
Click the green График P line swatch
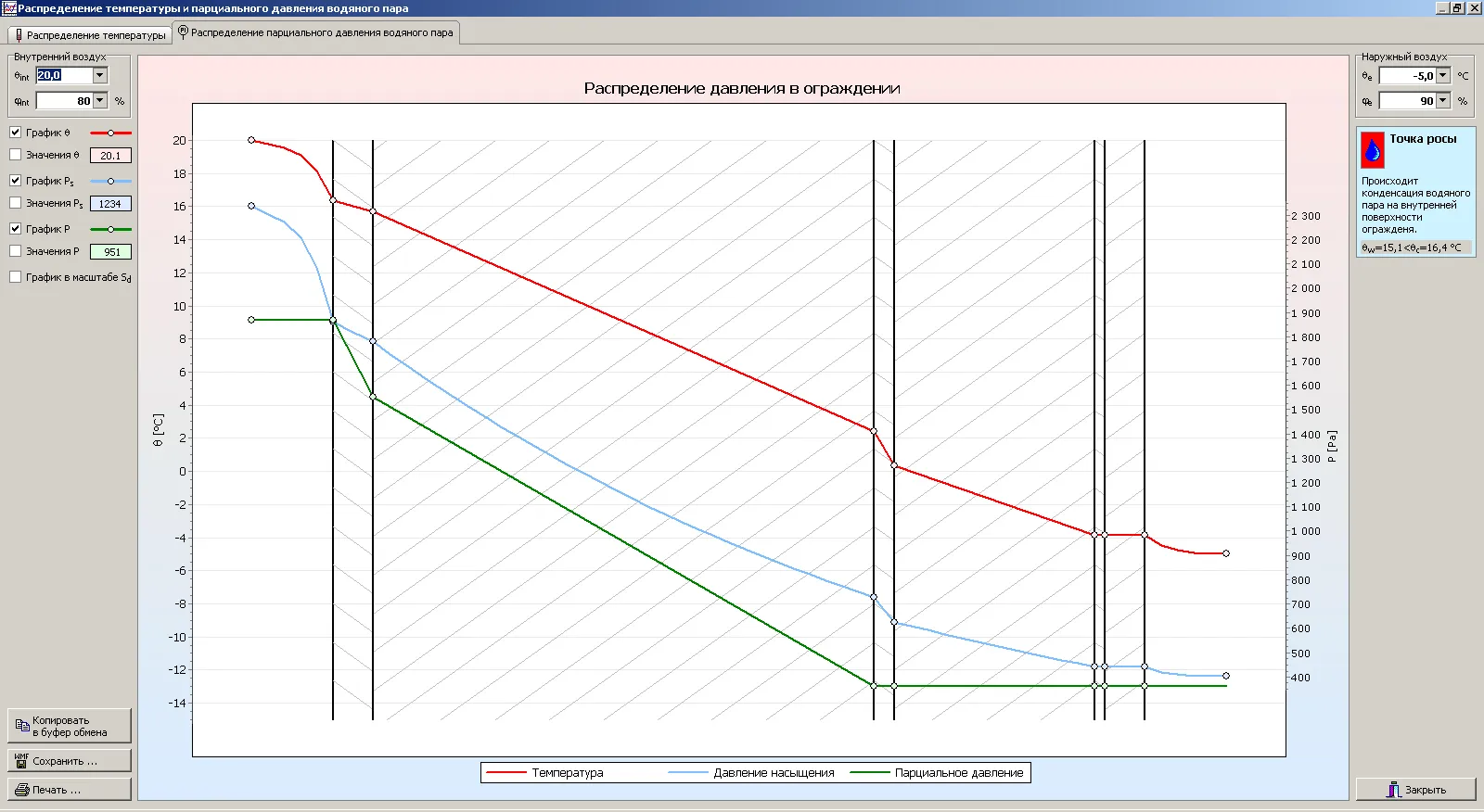point(110,229)
